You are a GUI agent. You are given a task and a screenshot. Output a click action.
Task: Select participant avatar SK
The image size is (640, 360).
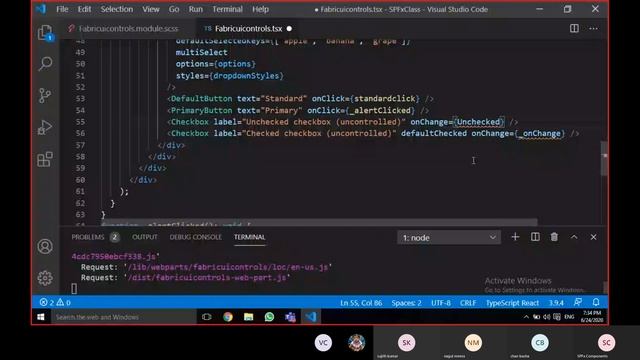(x=406, y=342)
